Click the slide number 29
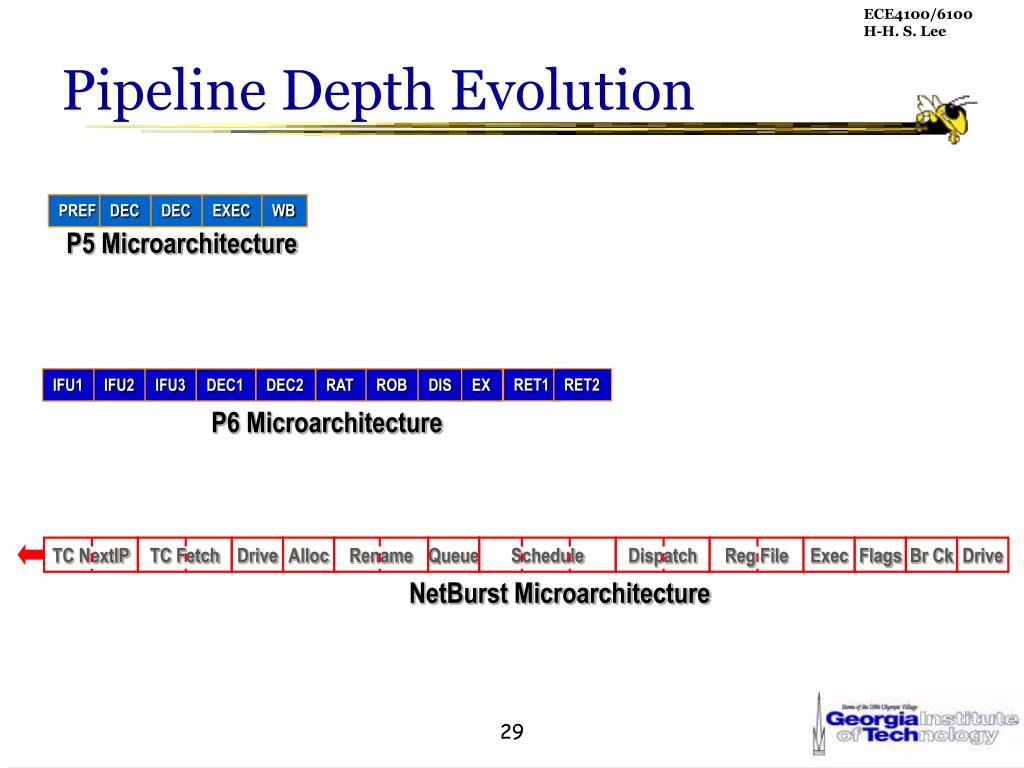Viewport: 1024px width, 768px height. [x=512, y=731]
